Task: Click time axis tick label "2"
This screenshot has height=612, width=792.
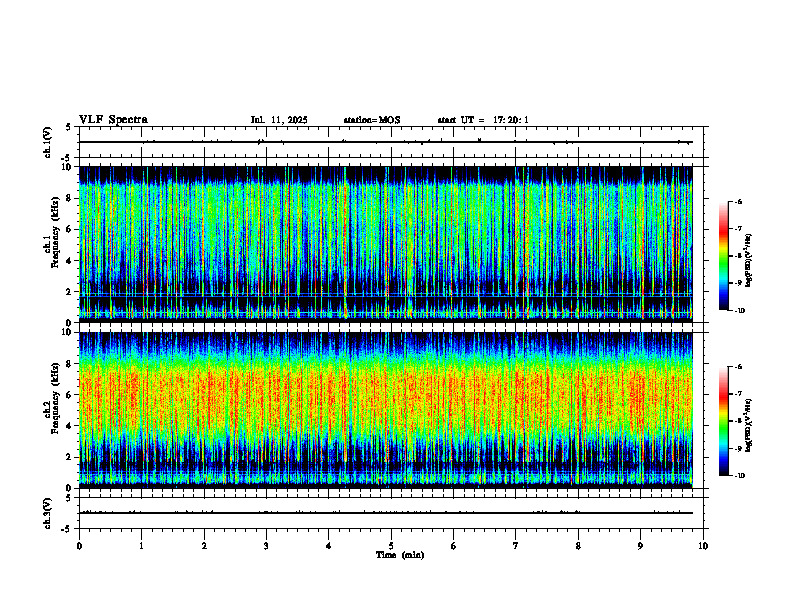Action: point(204,546)
